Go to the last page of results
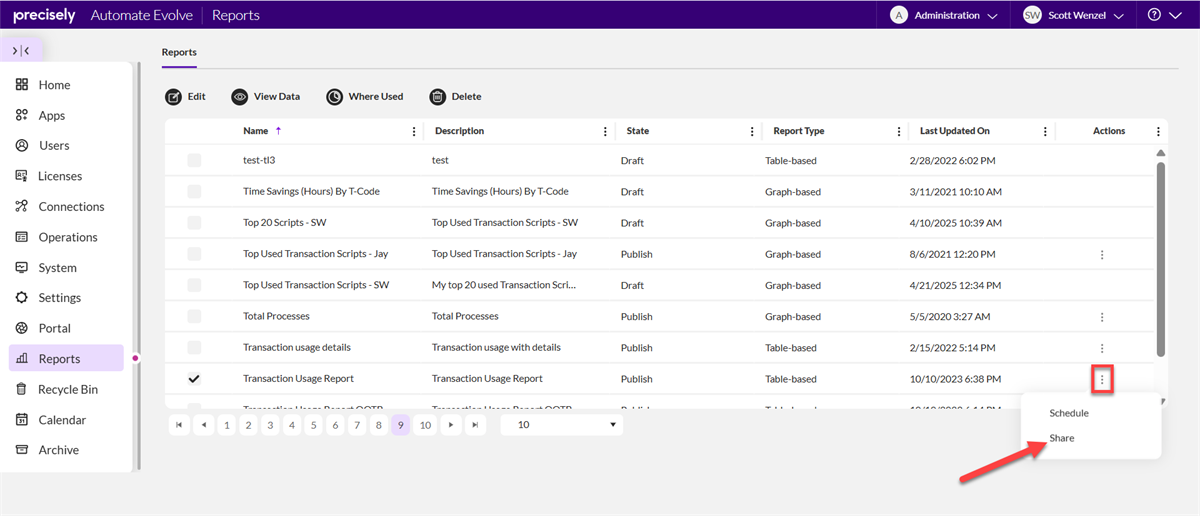Image resolution: width=1200 pixels, height=516 pixels. coord(476,425)
